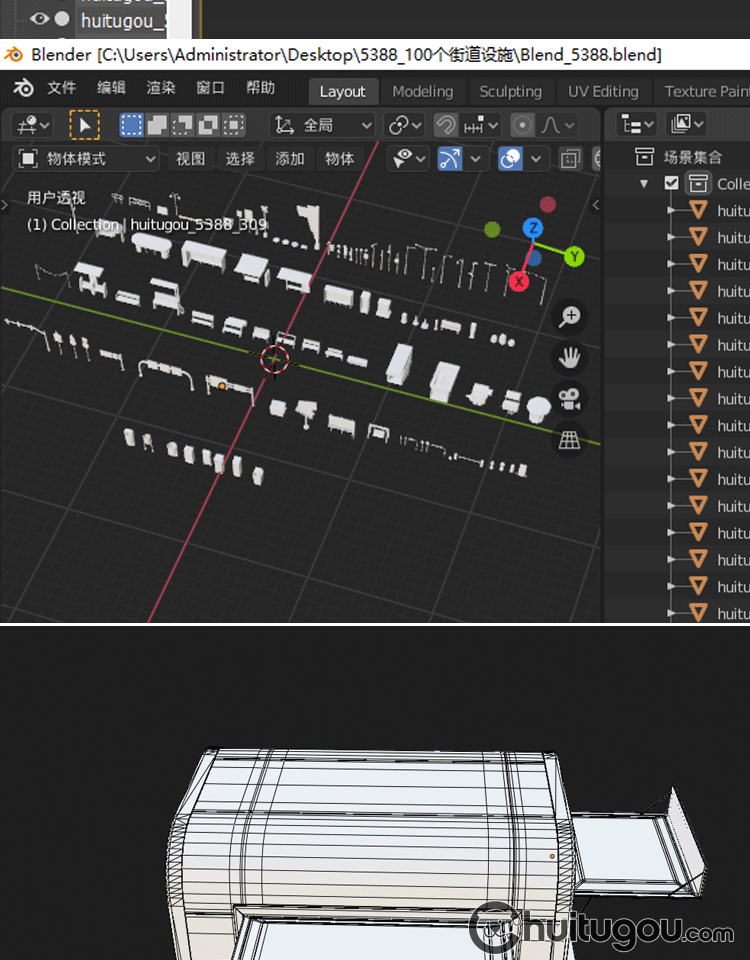Toggle the Collection checkbox in the outliner
This screenshot has width=750, height=960.
(x=672, y=184)
